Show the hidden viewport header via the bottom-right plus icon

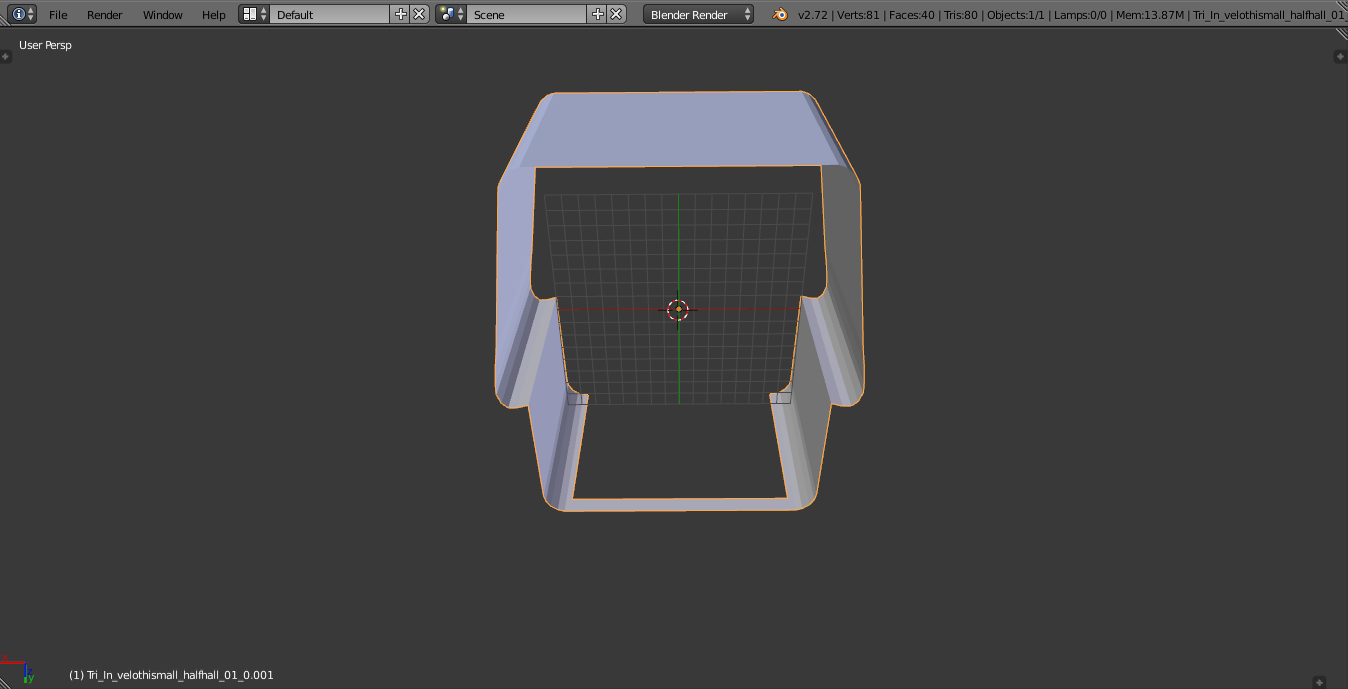[1319, 681]
